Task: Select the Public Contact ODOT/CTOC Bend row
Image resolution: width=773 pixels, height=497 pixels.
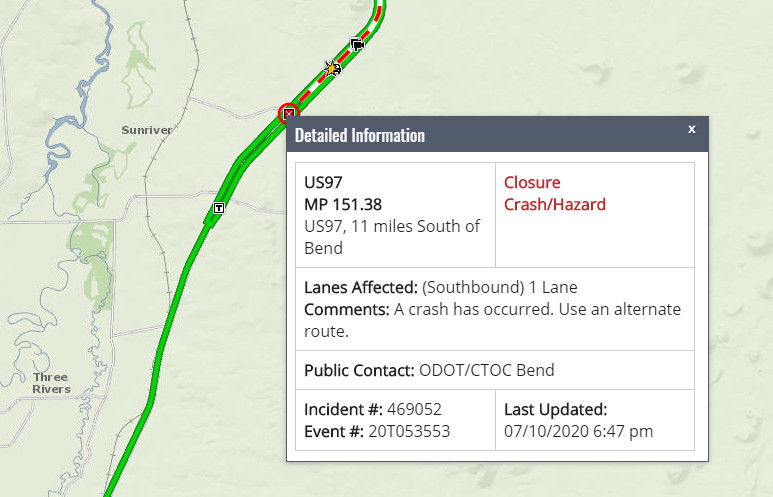Action: pyautogui.click(x=429, y=370)
